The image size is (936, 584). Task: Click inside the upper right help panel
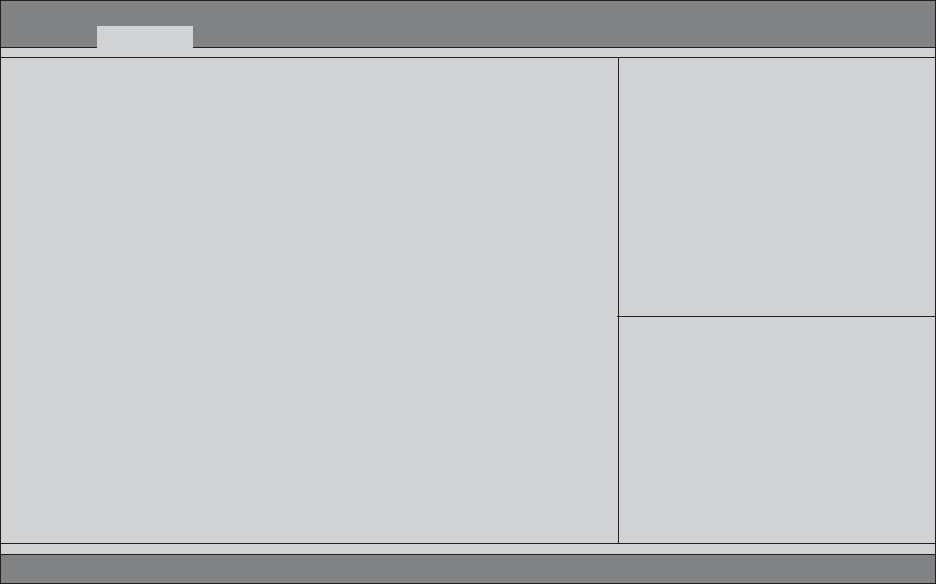[x=777, y=187]
